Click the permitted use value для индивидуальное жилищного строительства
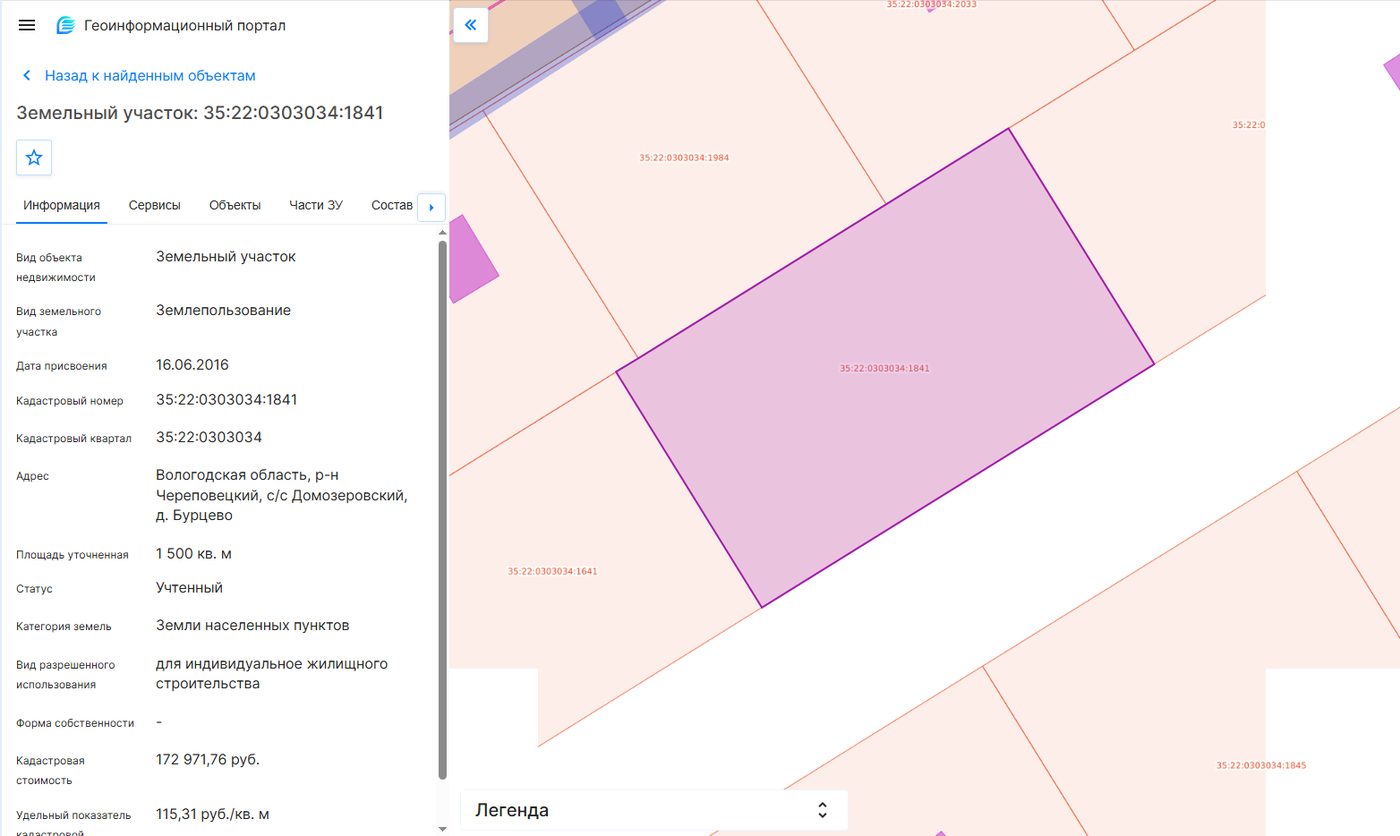The height and width of the screenshot is (836, 1400). click(x=272, y=674)
